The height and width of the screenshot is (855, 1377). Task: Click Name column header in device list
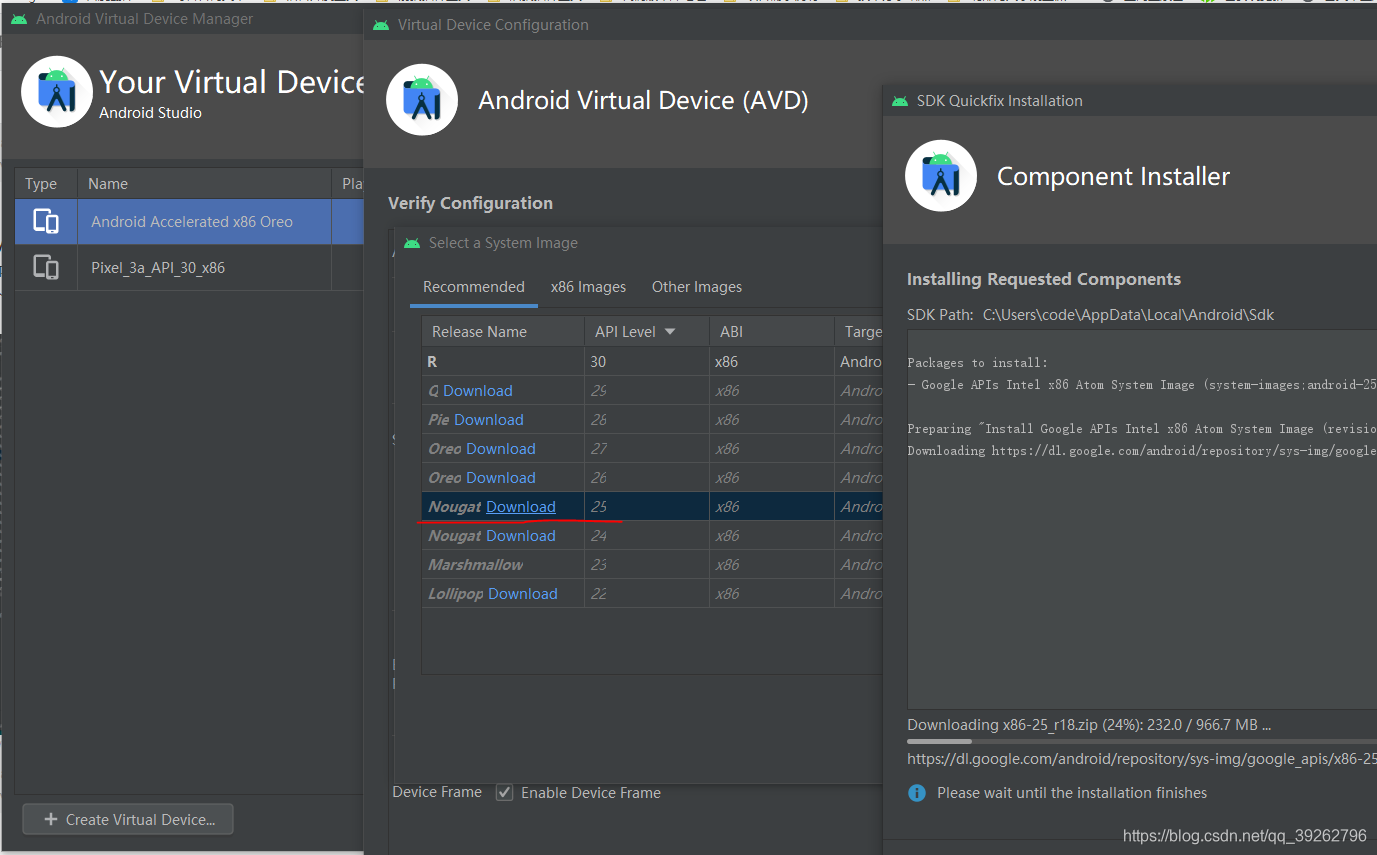(204, 184)
